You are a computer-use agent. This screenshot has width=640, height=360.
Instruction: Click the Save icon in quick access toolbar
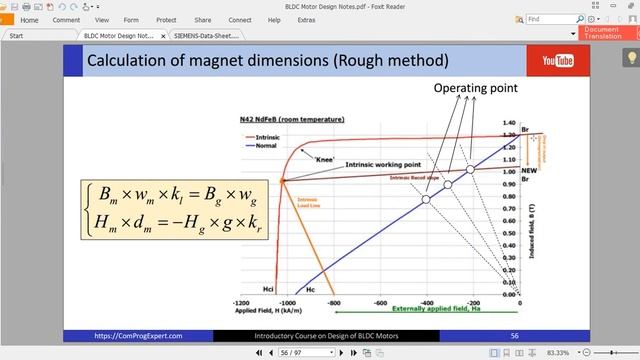15,7
